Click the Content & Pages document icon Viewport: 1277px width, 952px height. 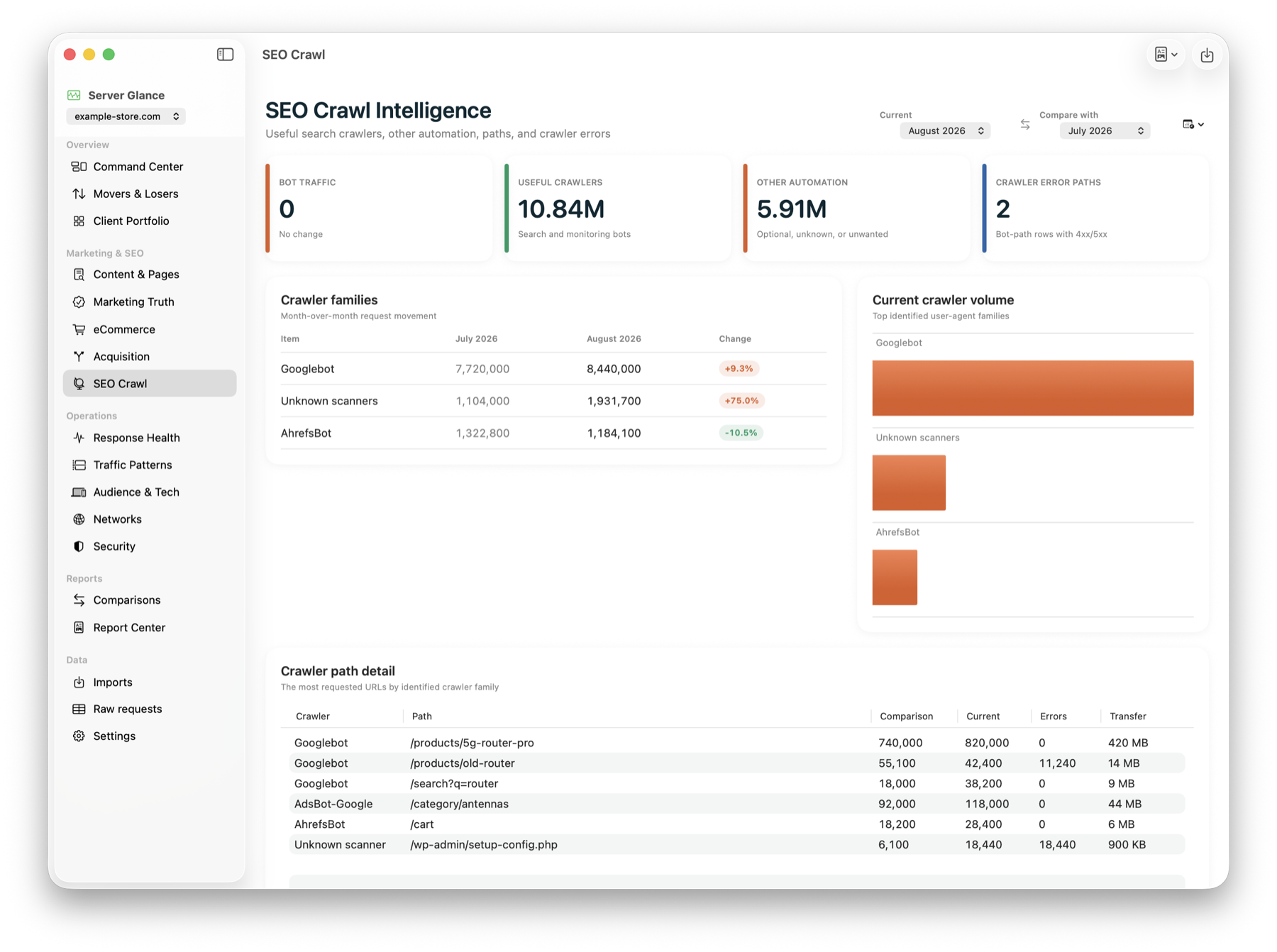pos(79,275)
